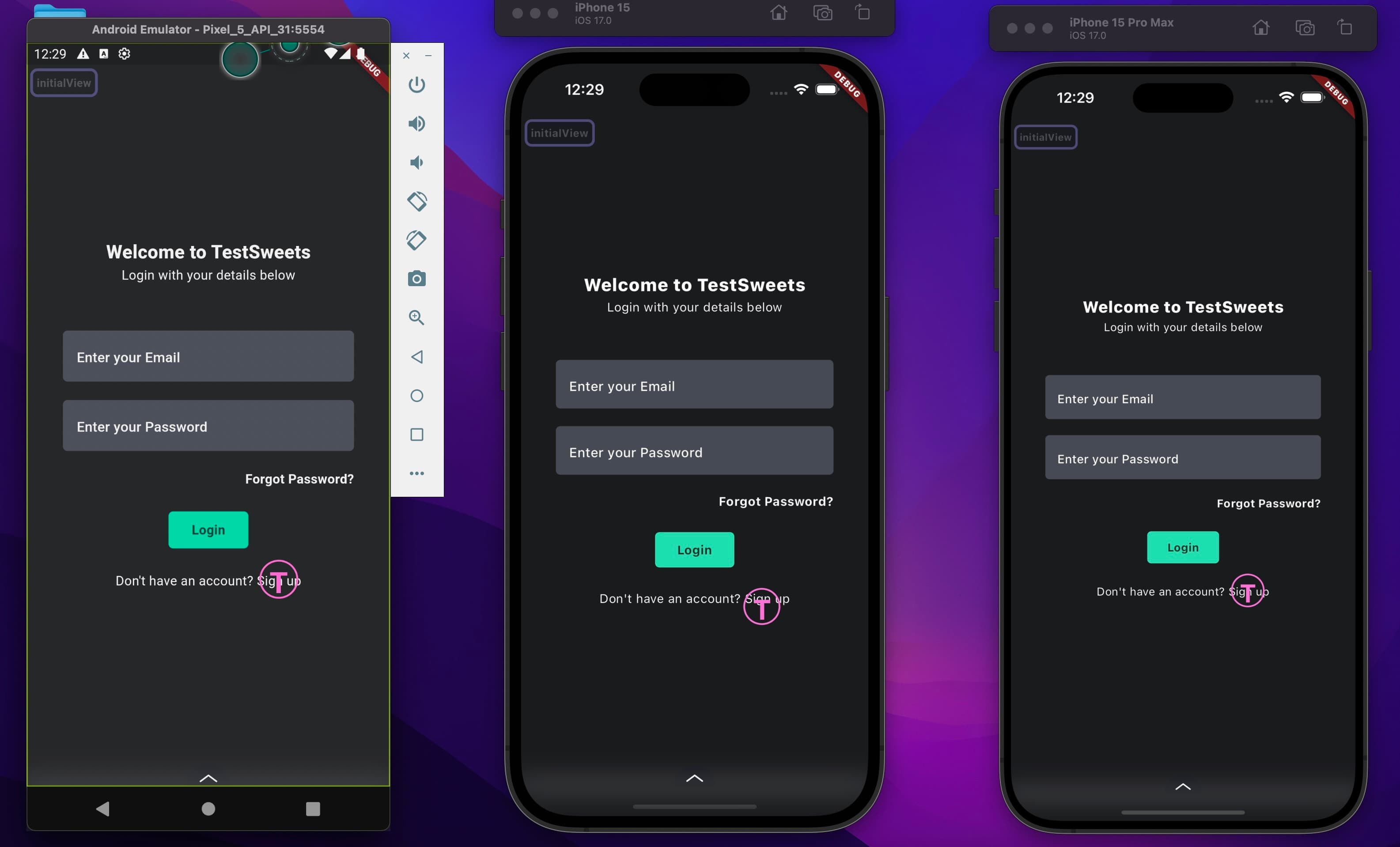Click the back navigation icon in emulator toolbar
1400x847 pixels.
[416, 356]
